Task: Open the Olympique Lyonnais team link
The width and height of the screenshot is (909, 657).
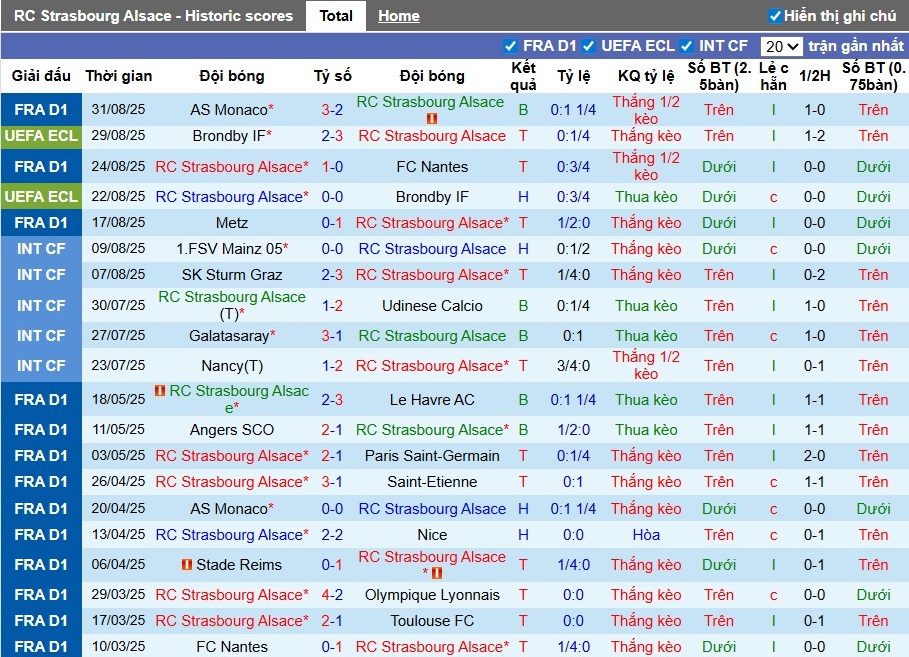Action: (x=432, y=595)
